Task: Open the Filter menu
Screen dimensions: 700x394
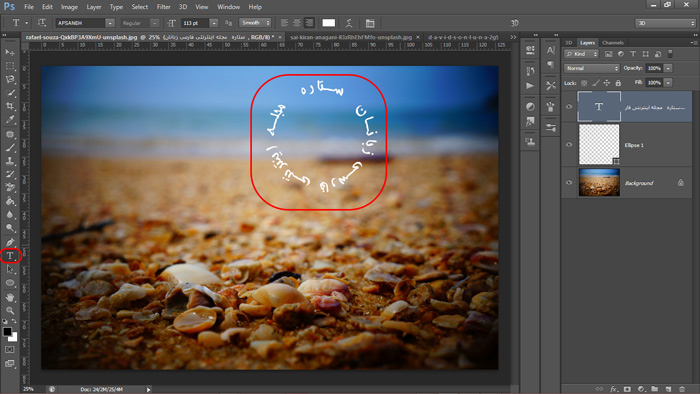Action: [x=163, y=7]
